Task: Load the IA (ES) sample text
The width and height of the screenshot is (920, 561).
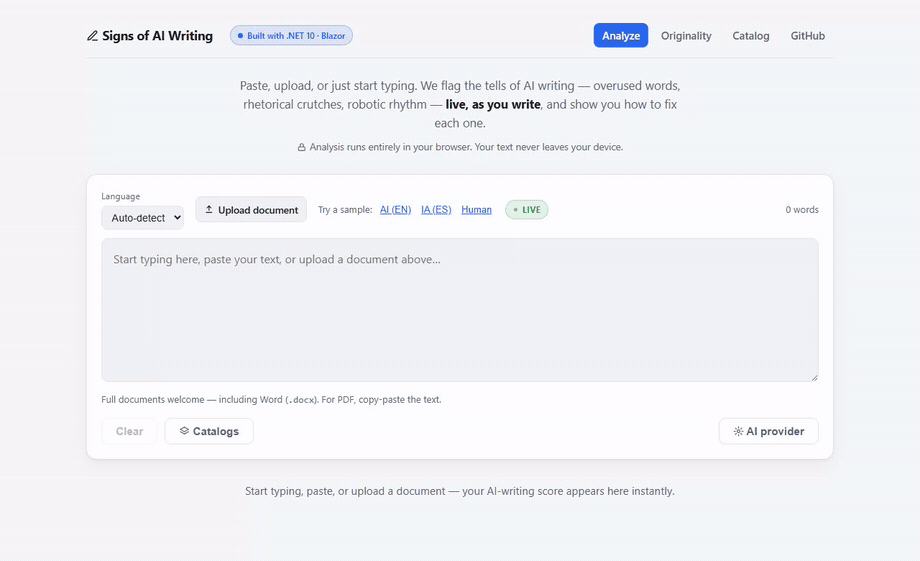Action: [436, 209]
